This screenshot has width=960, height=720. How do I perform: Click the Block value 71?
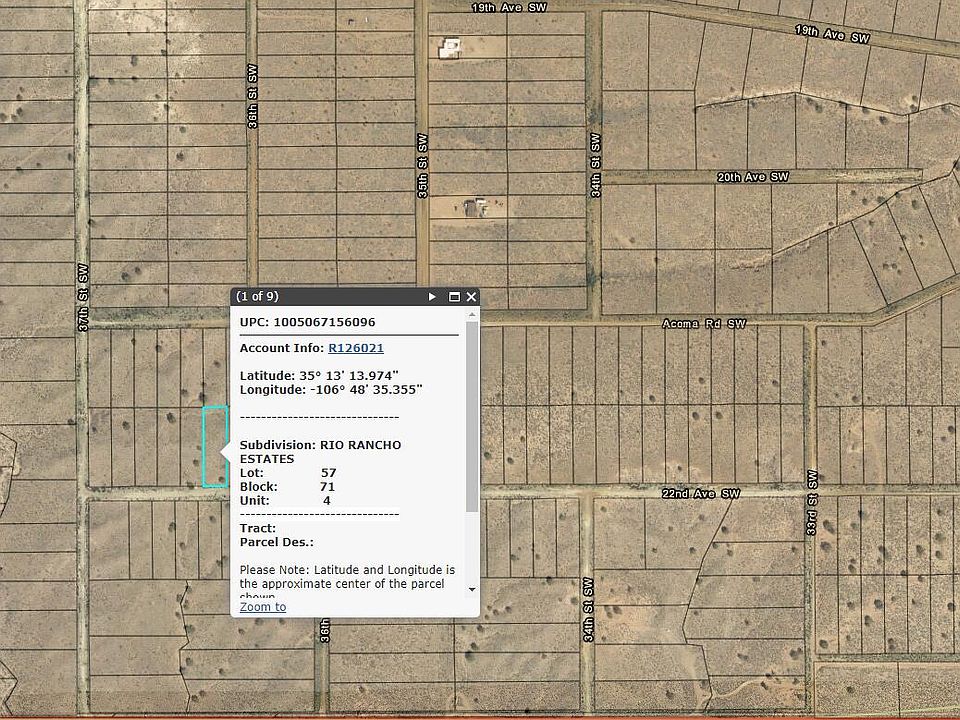[327, 487]
